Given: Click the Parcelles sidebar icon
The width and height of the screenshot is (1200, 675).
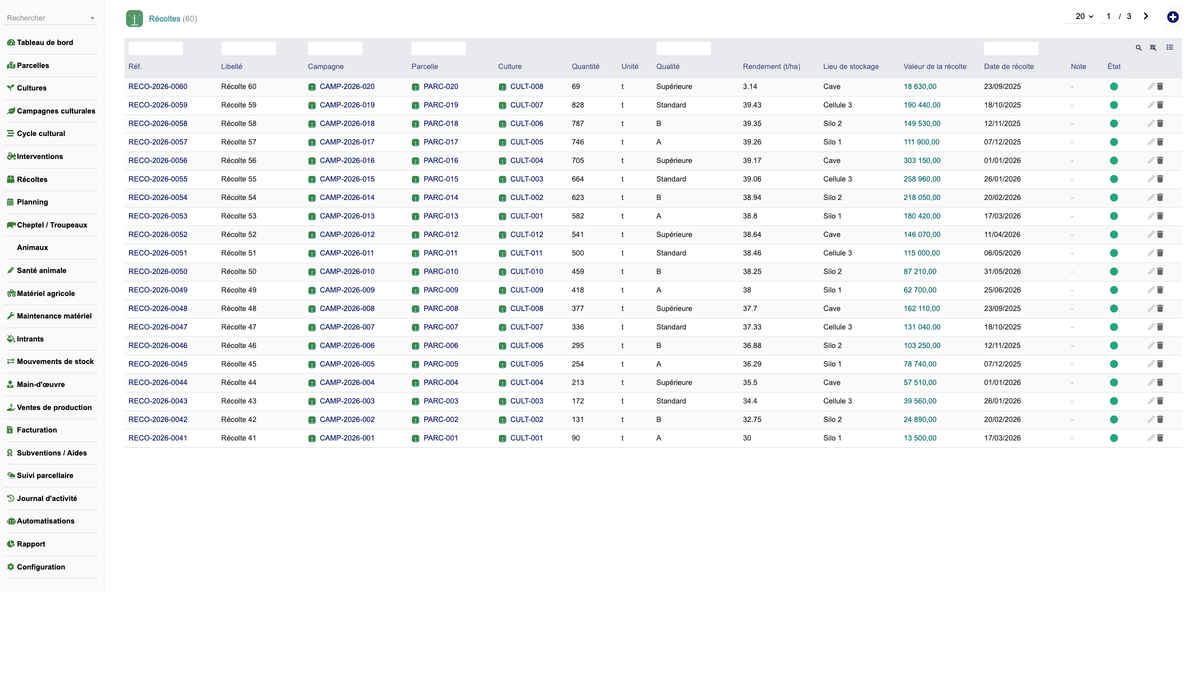Looking at the screenshot, I should 11,66.
